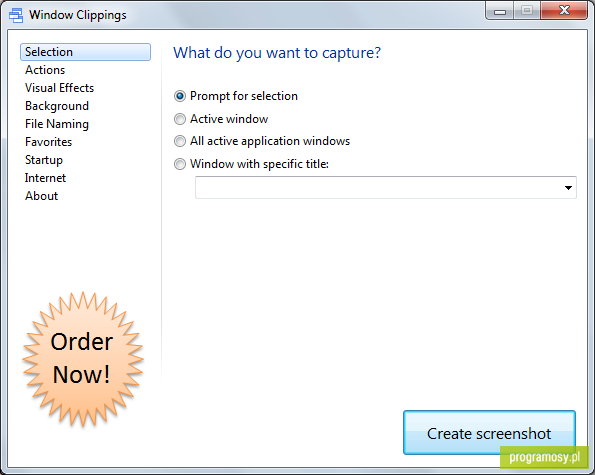Select the Selection sidebar item
Screen dimensions: 595x475
[85, 52]
